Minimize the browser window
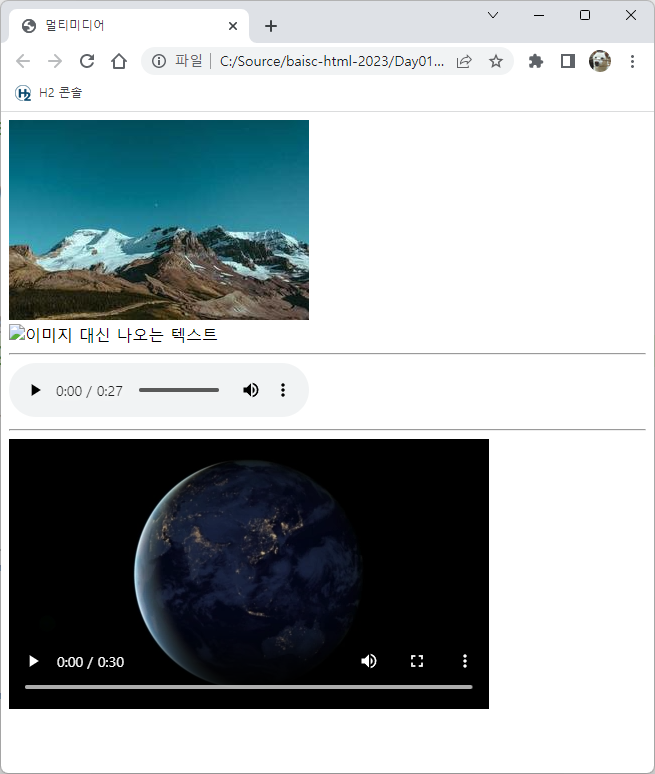This screenshot has width=655, height=774. coord(539,15)
